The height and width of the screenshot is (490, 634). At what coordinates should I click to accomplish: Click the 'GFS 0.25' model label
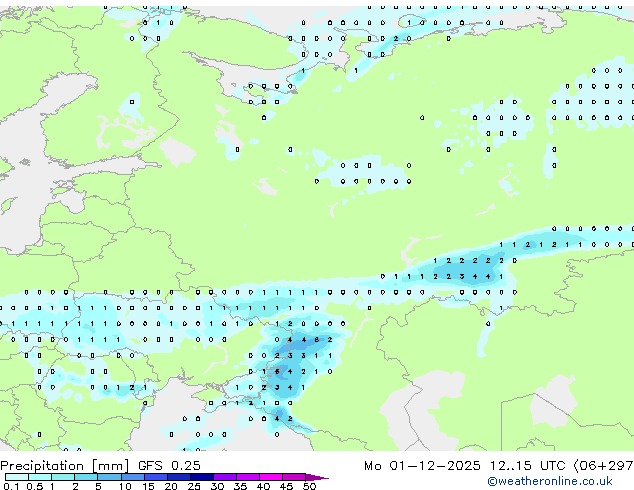[169, 466]
